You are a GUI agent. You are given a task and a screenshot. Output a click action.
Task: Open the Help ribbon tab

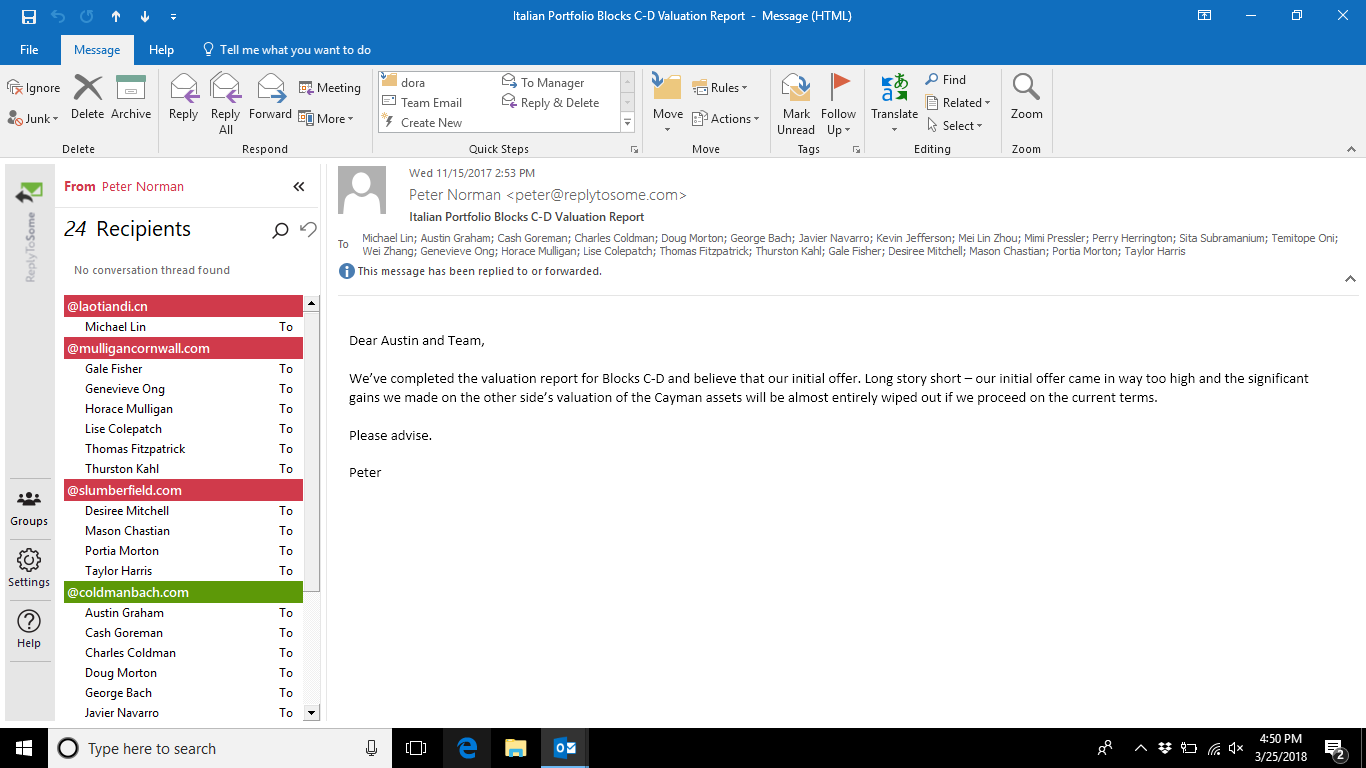click(x=161, y=50)
